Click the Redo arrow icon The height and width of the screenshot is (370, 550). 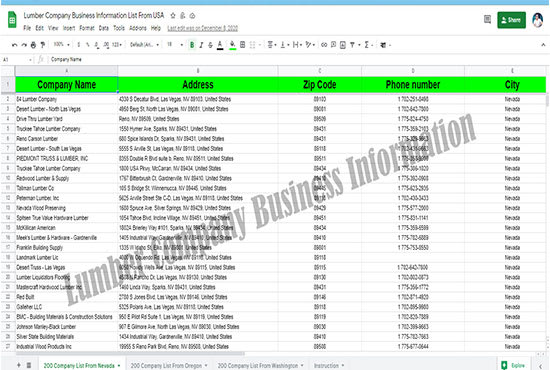(24, 45)
